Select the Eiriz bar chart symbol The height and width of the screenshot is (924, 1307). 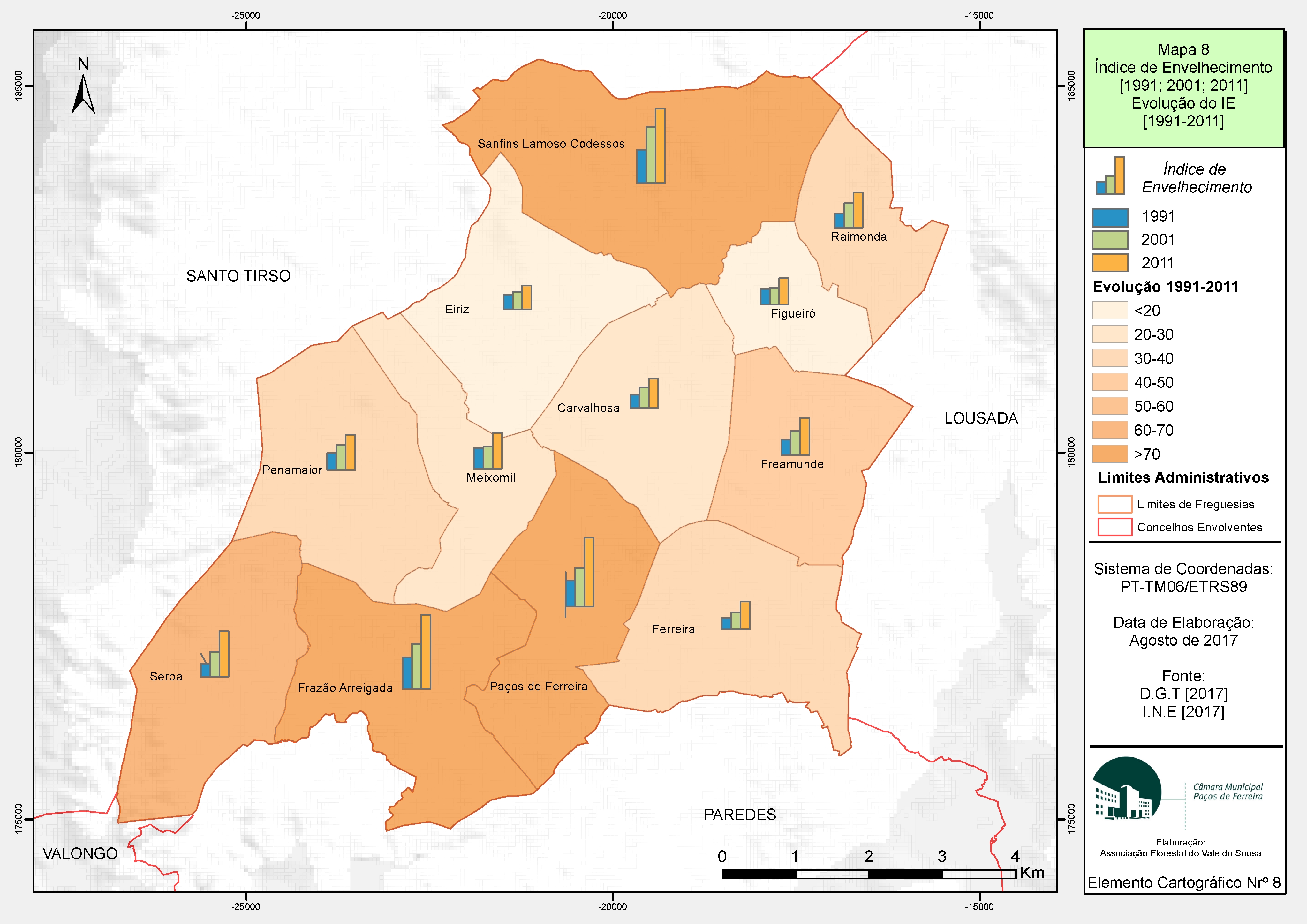tap(517, 297)
